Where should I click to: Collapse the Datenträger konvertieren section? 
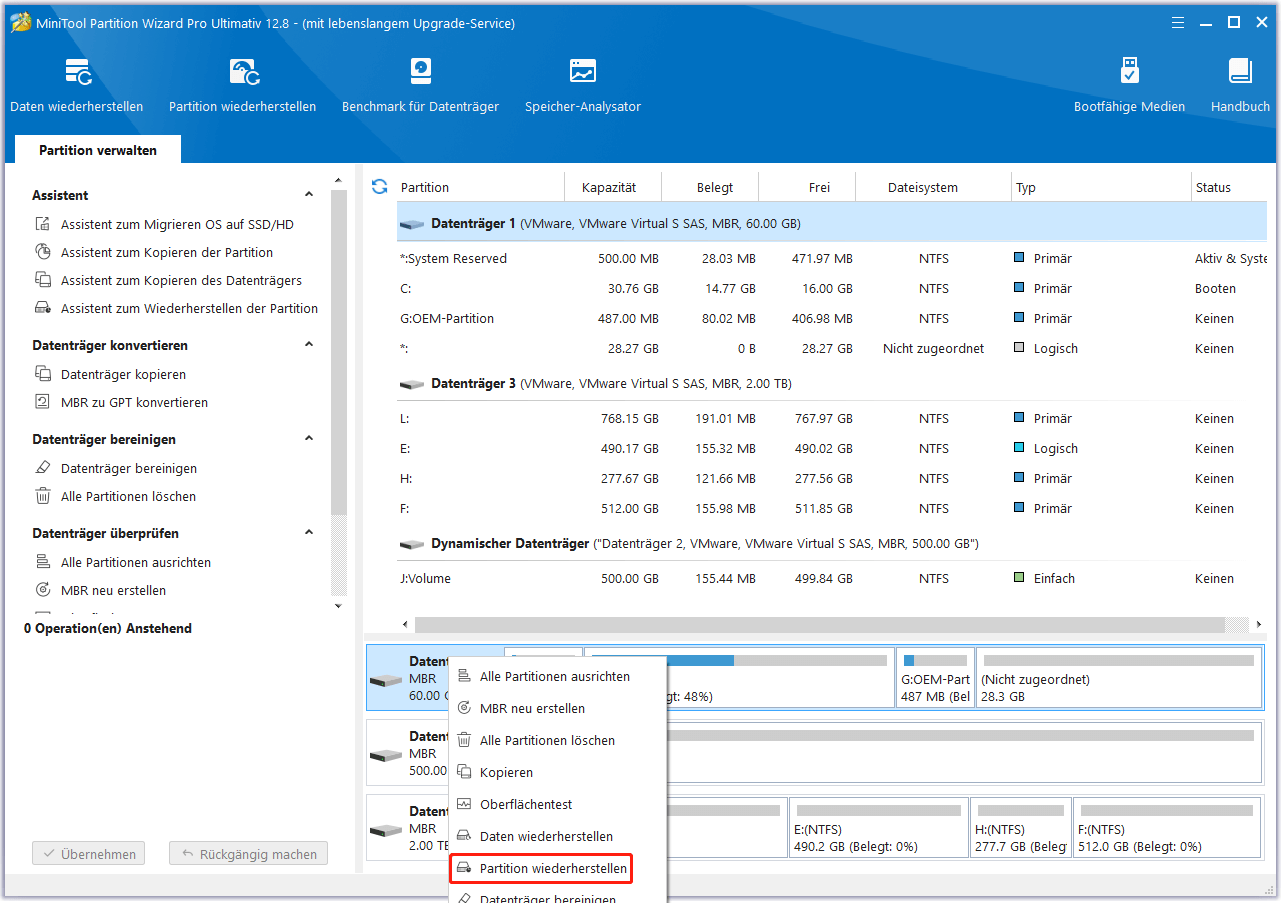tap(309, 345)
